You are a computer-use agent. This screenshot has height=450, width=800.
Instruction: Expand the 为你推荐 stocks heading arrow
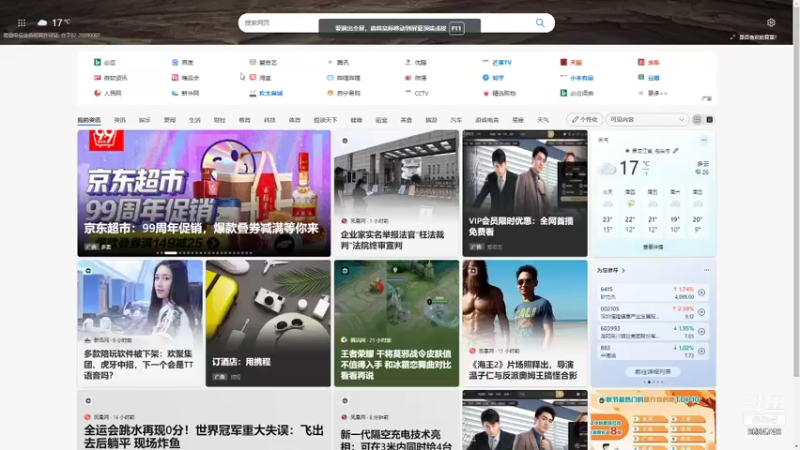(x=623, y=270)
